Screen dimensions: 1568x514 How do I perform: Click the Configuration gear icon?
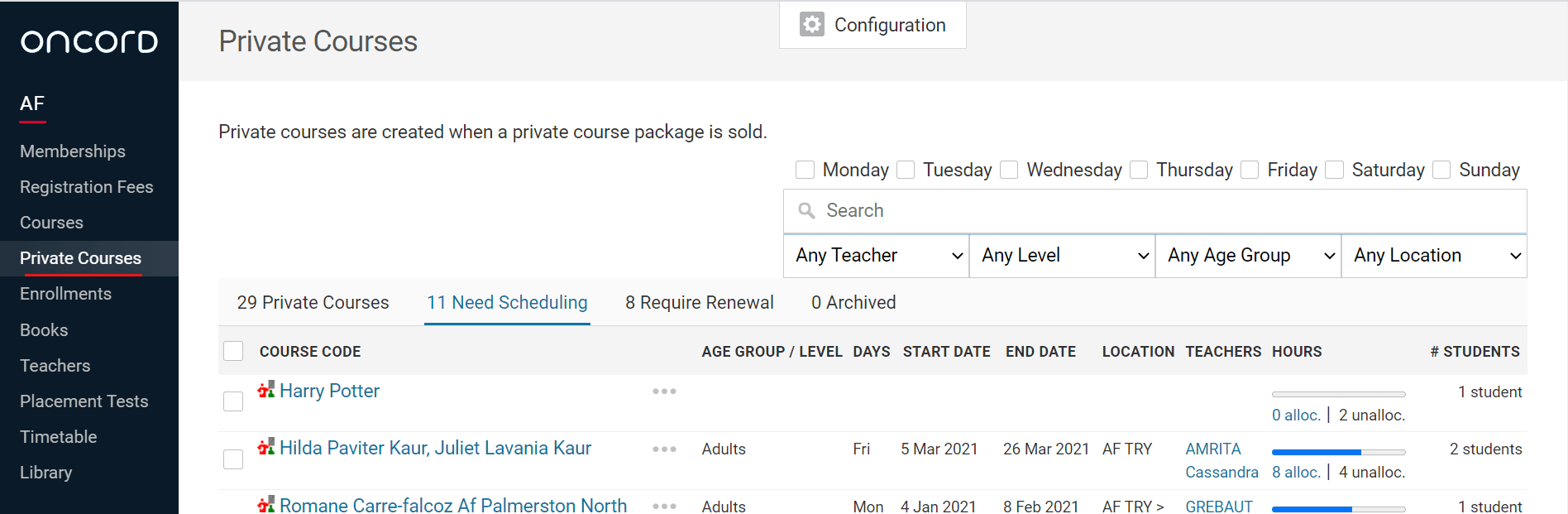(811, 25)
